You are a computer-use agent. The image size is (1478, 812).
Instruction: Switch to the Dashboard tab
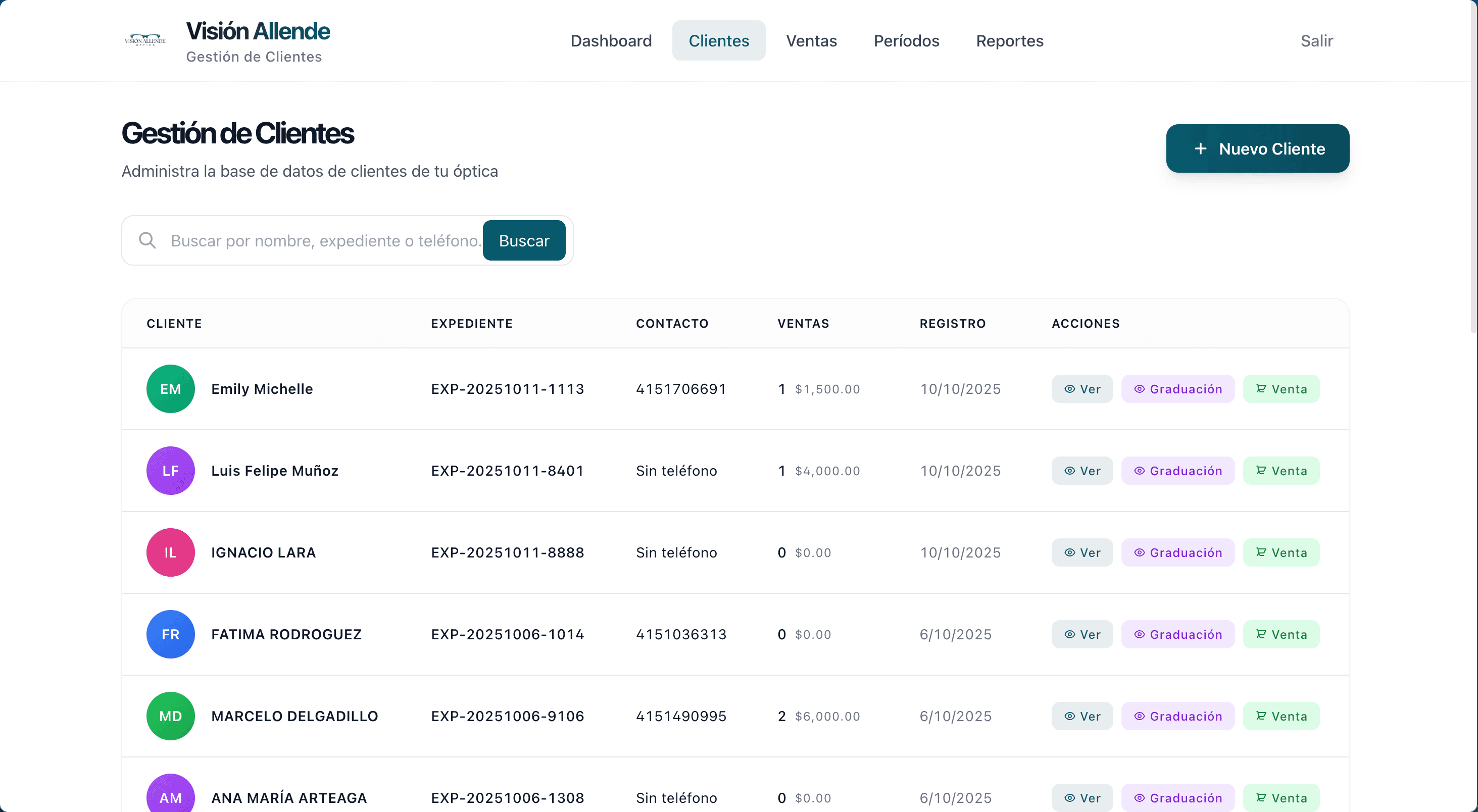click(x=611, y=41)
